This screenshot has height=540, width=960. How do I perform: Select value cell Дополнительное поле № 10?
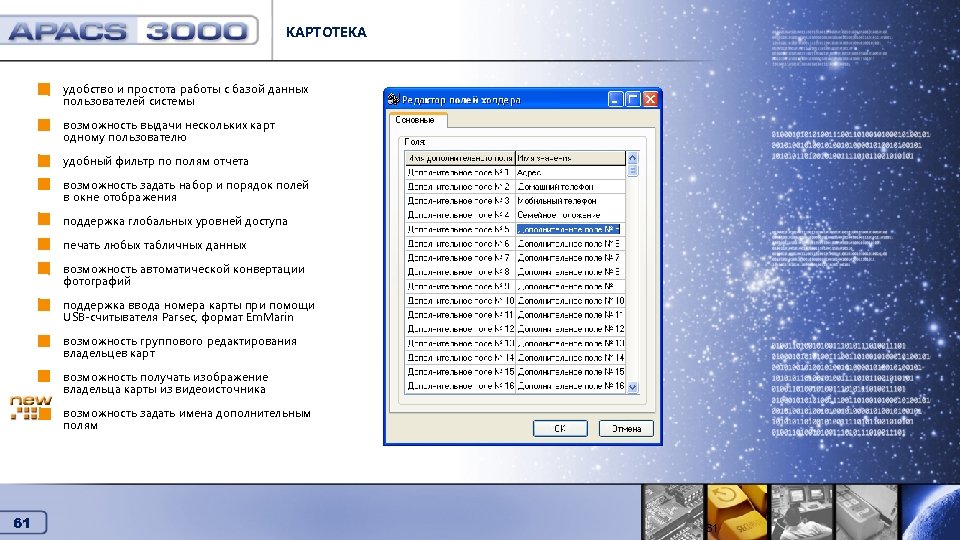(570, 301)
